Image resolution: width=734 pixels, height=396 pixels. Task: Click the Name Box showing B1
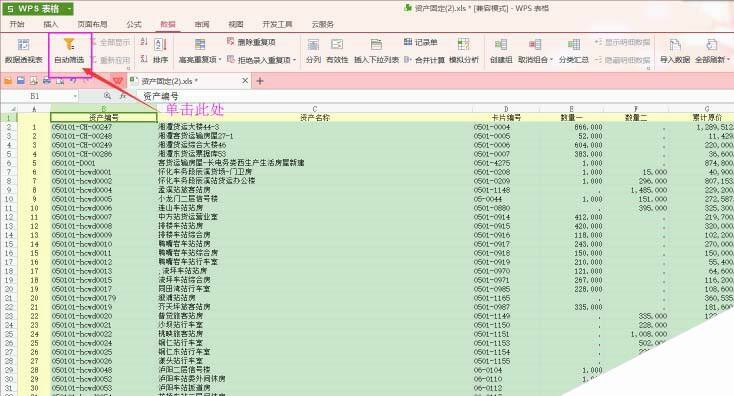[36, 96]
